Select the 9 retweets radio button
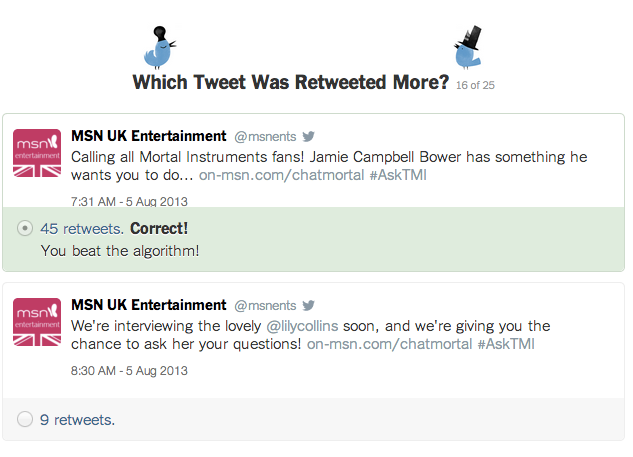Image resolution: width=633 pixels, height=457 pixels. click(25, 419)
